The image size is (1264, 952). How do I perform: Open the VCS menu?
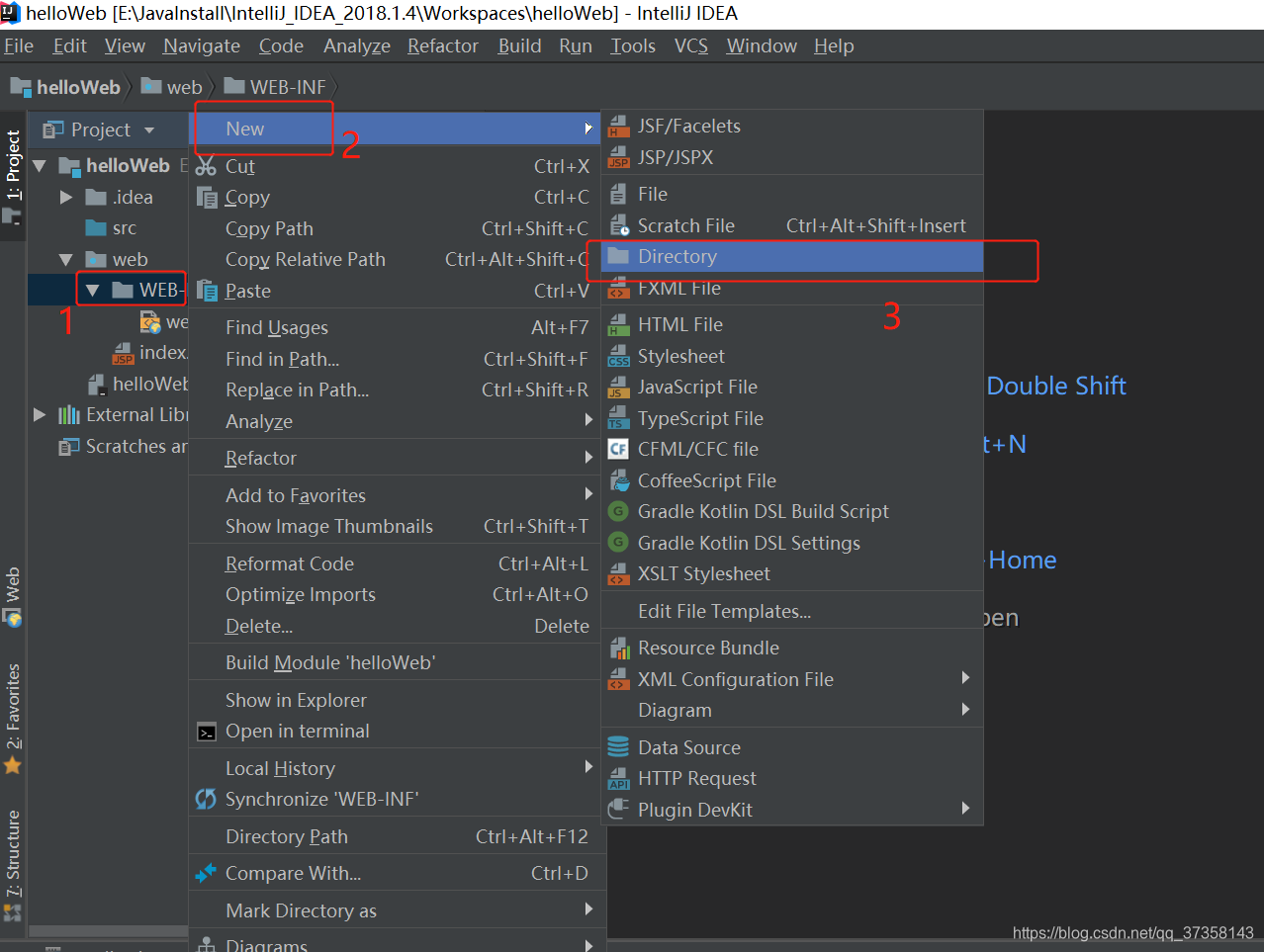(691, 45)
